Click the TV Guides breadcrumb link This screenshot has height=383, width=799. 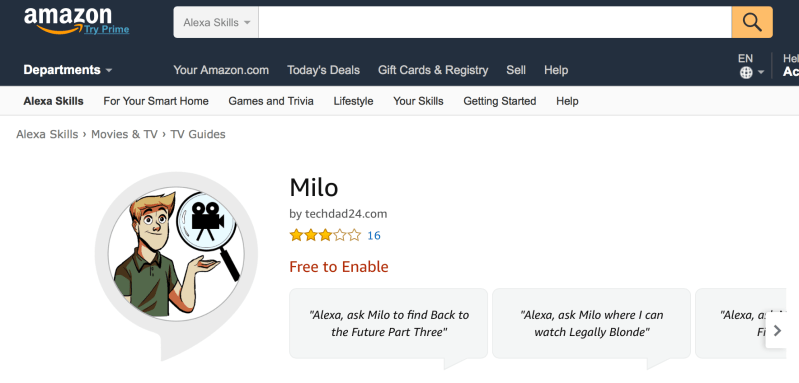click(x=198, y=134)
